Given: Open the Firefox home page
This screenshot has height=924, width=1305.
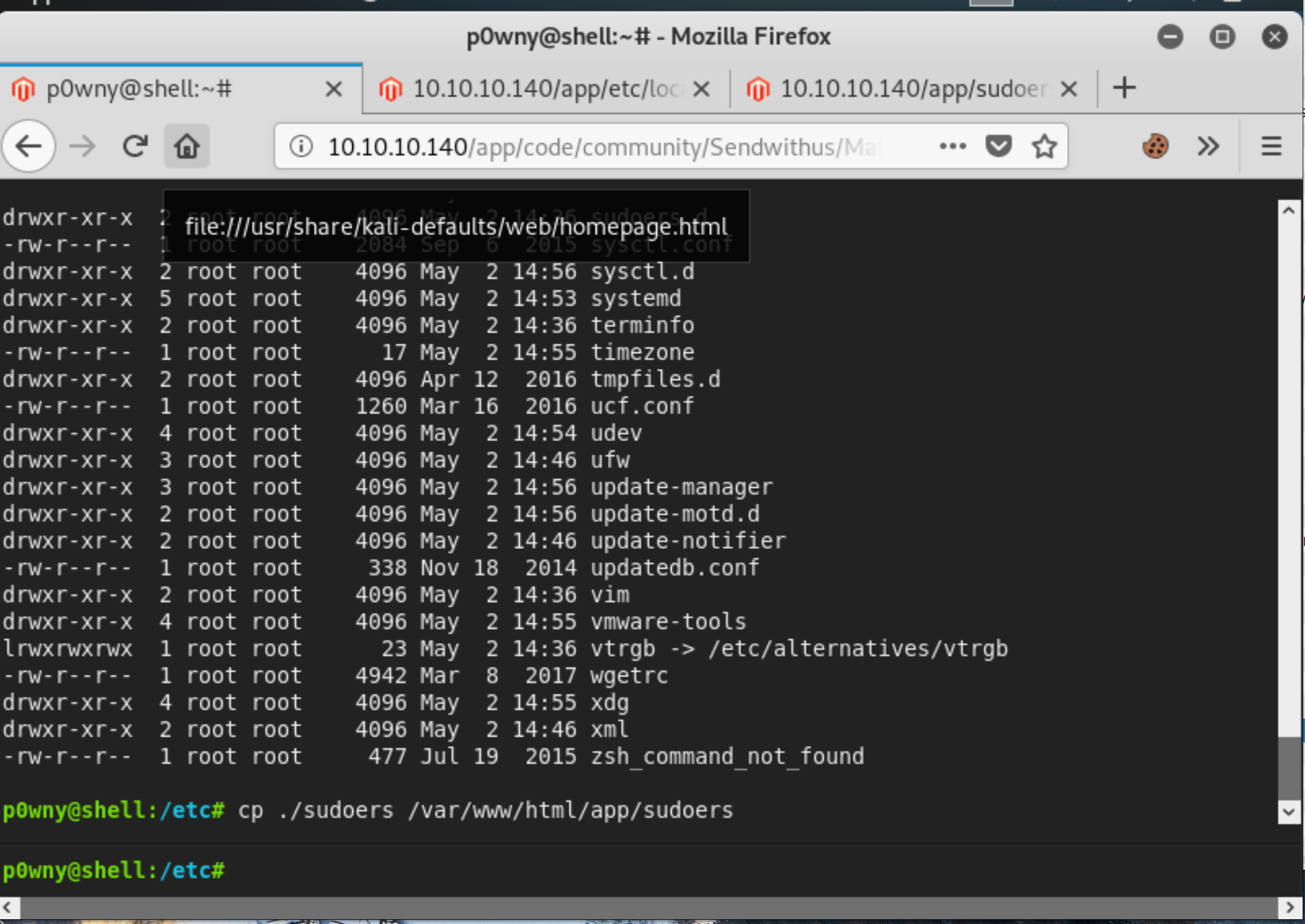Looking at the screenshot, I should (x=186, y=146).
